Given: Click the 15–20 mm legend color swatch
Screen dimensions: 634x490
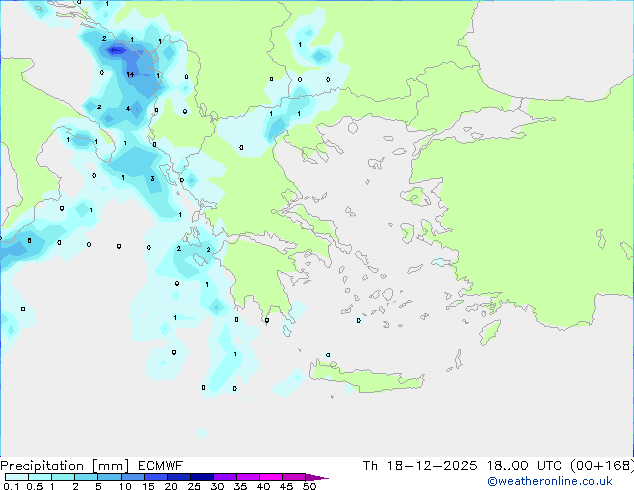Looking at the screenshot, I should point(155,477).
